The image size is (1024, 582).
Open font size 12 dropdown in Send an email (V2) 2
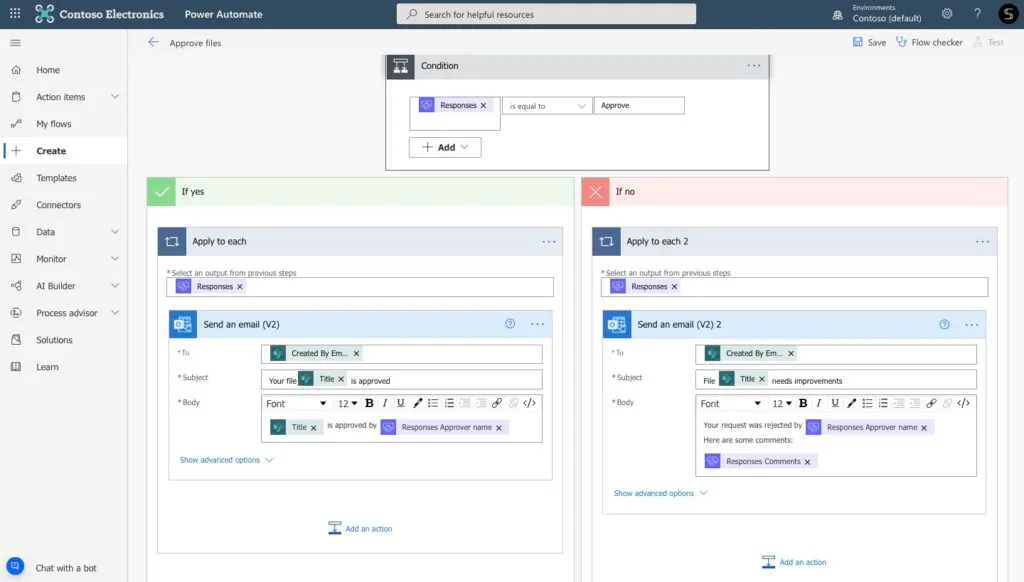pyautogui.click(x=782, y=404)
